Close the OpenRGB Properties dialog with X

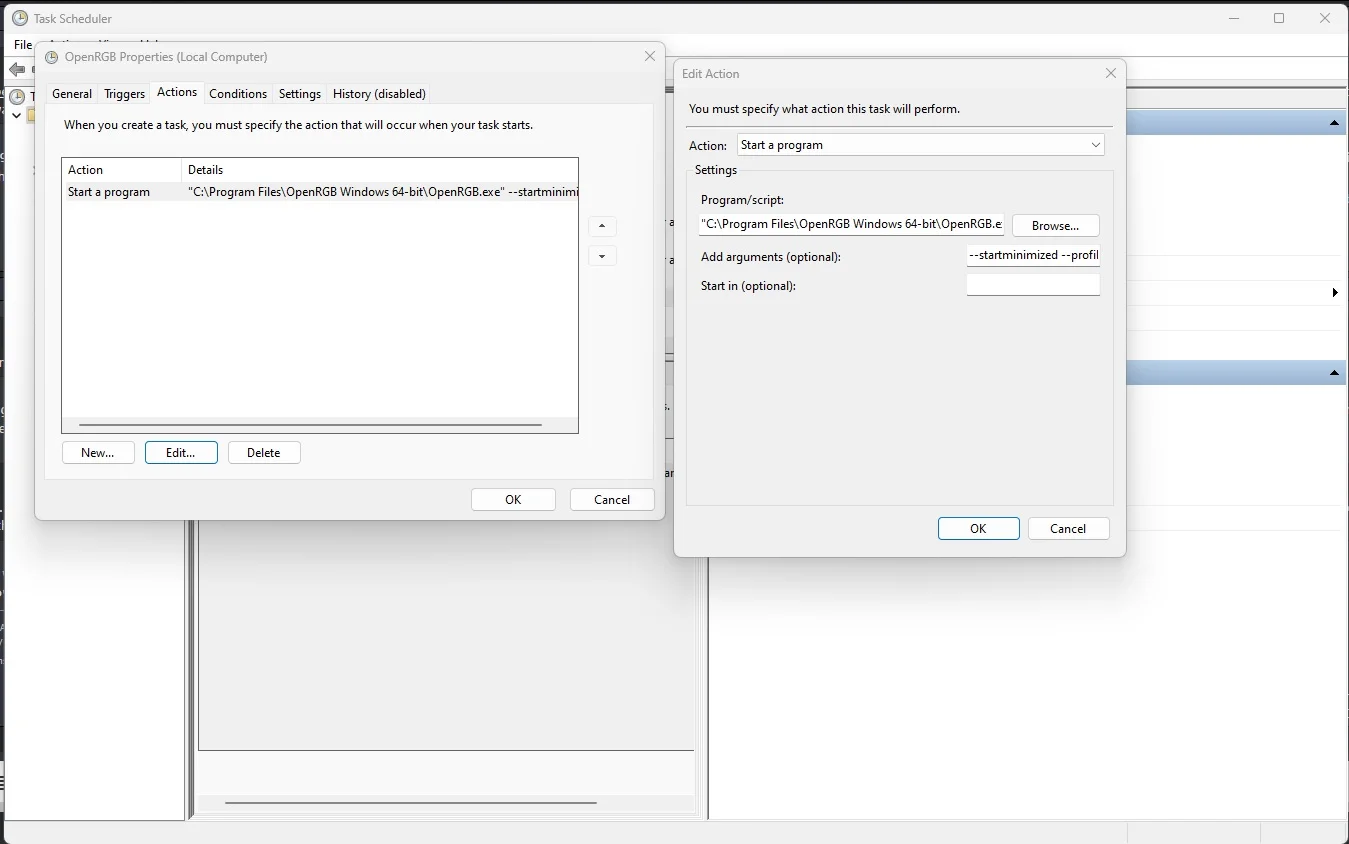[x=650, y=57]
